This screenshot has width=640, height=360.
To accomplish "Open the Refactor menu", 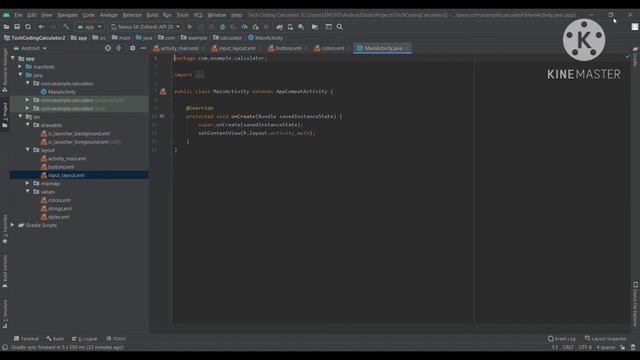I will click(x=132, y=15).
